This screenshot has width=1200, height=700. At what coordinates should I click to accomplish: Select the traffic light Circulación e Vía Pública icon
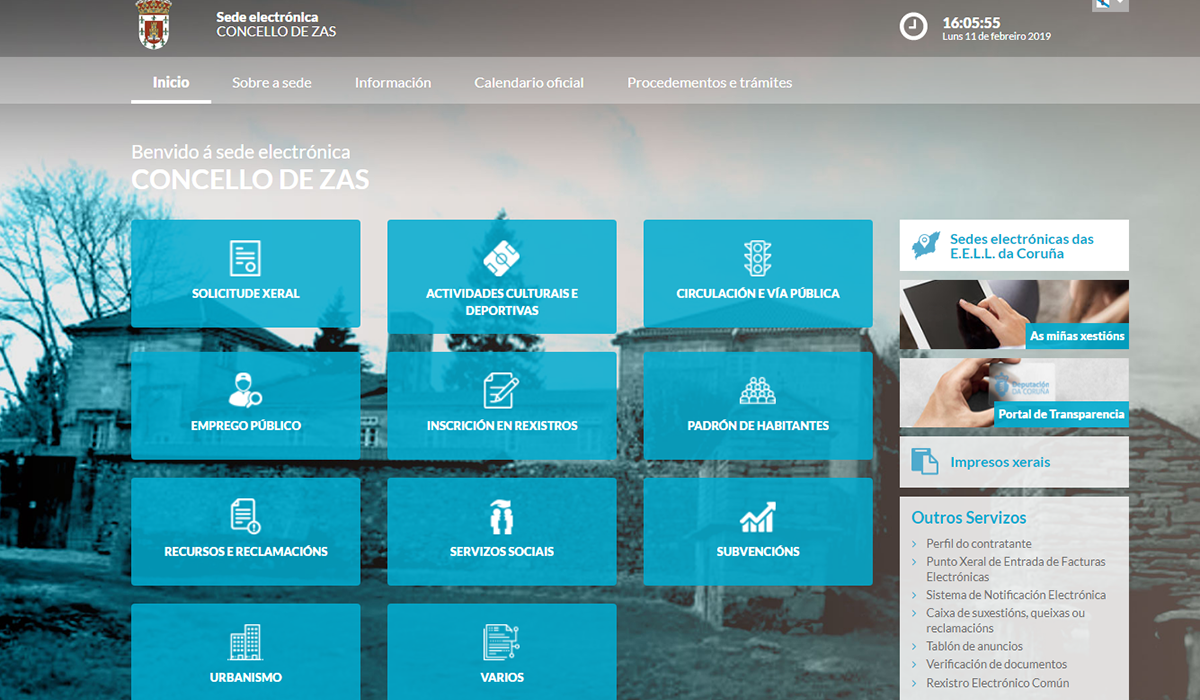[757, 258]
